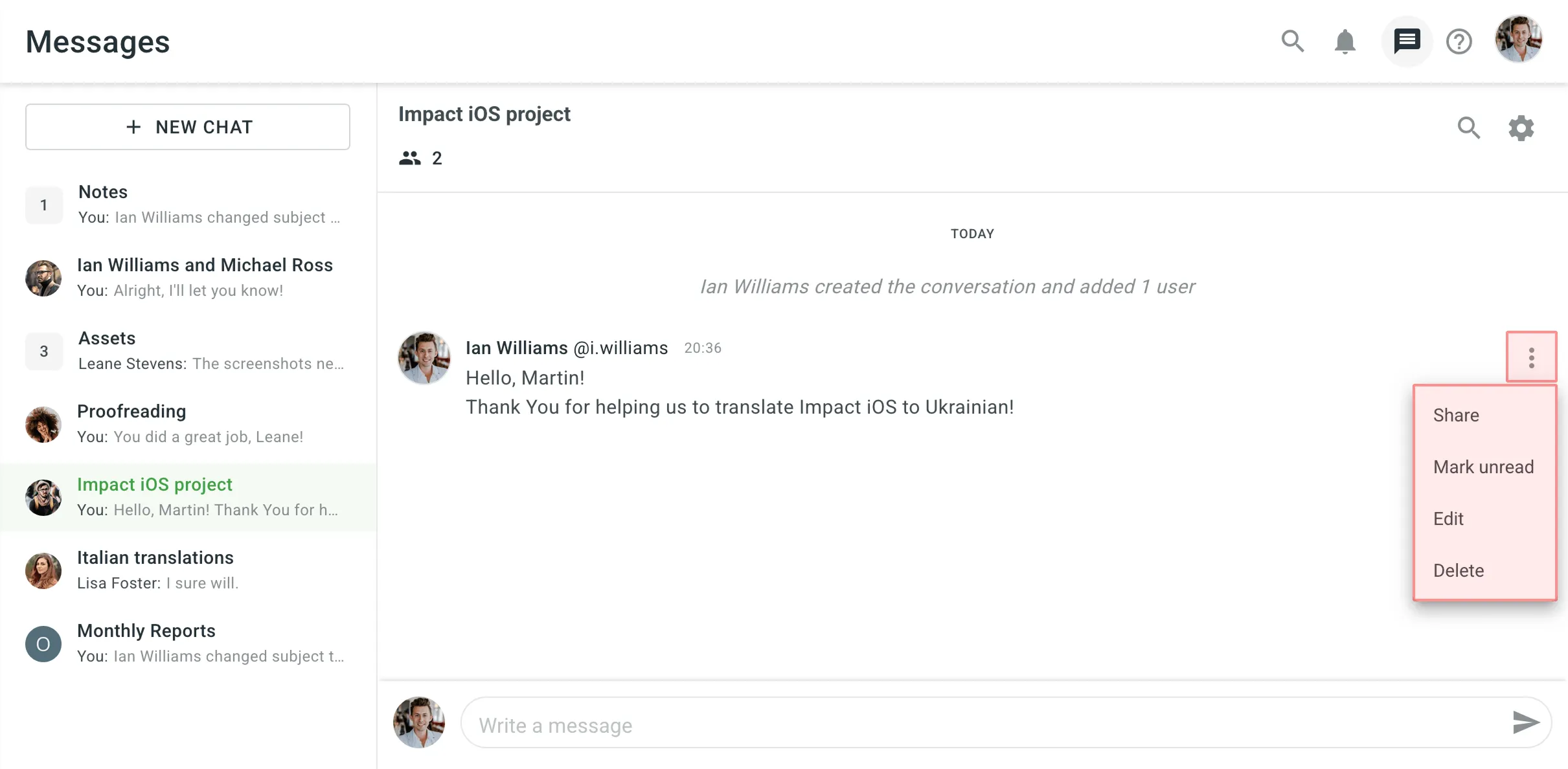Open the notifications bell
The height and width of the screenshot is (769, 1568).
[x=1345, y=41]
